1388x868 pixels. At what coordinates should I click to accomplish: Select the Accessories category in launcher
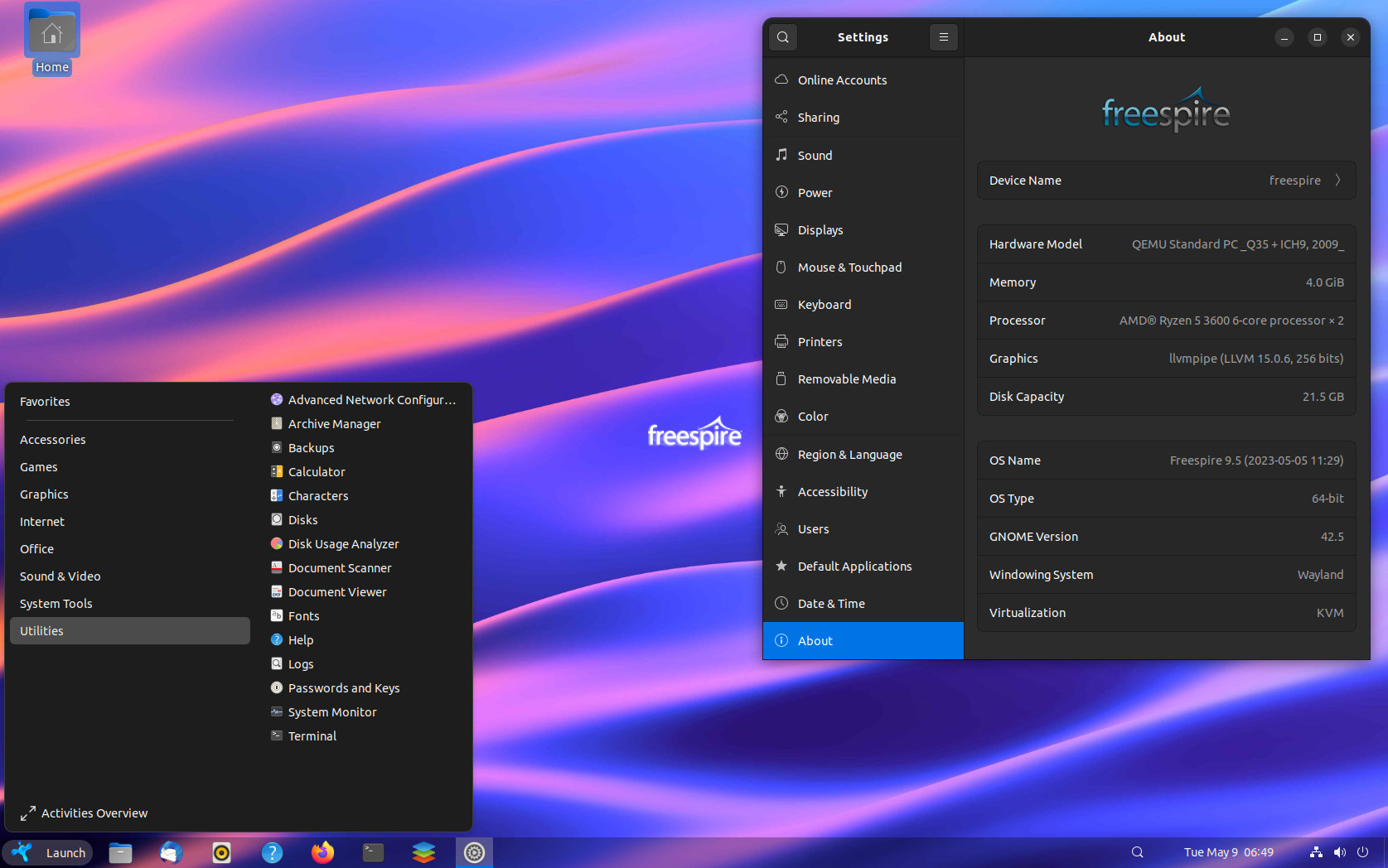(130, 440)
